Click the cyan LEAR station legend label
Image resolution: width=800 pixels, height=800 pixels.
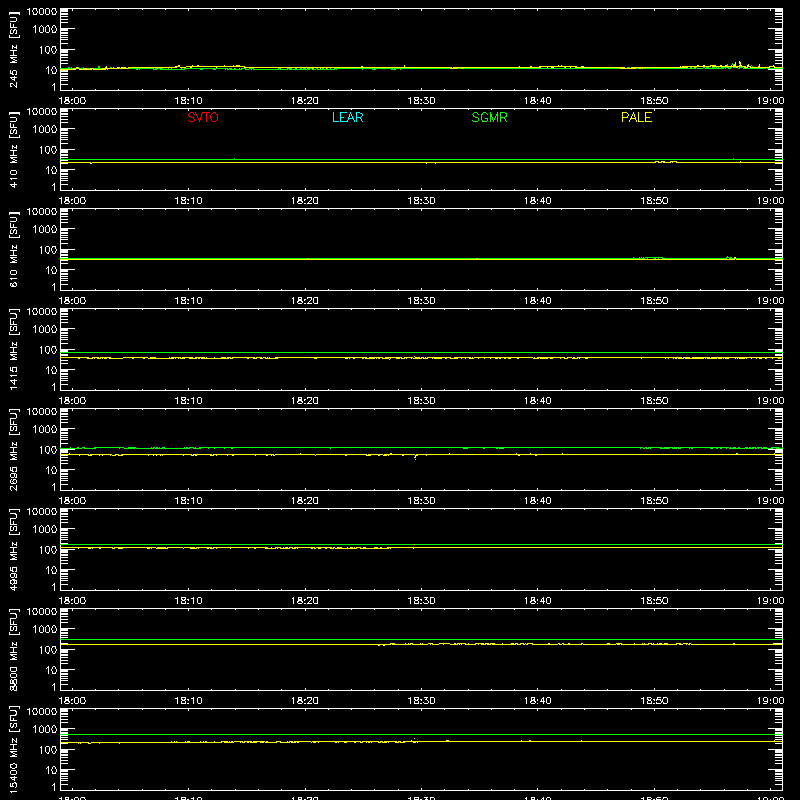point(347,117)
